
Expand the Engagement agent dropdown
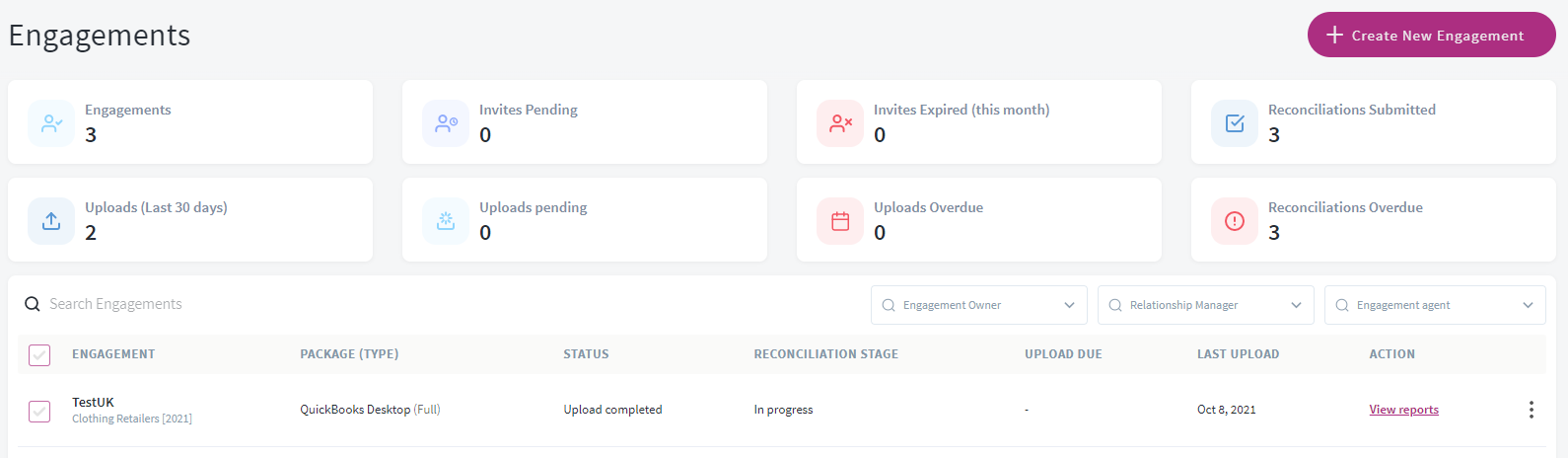[x=1435, y=305]
